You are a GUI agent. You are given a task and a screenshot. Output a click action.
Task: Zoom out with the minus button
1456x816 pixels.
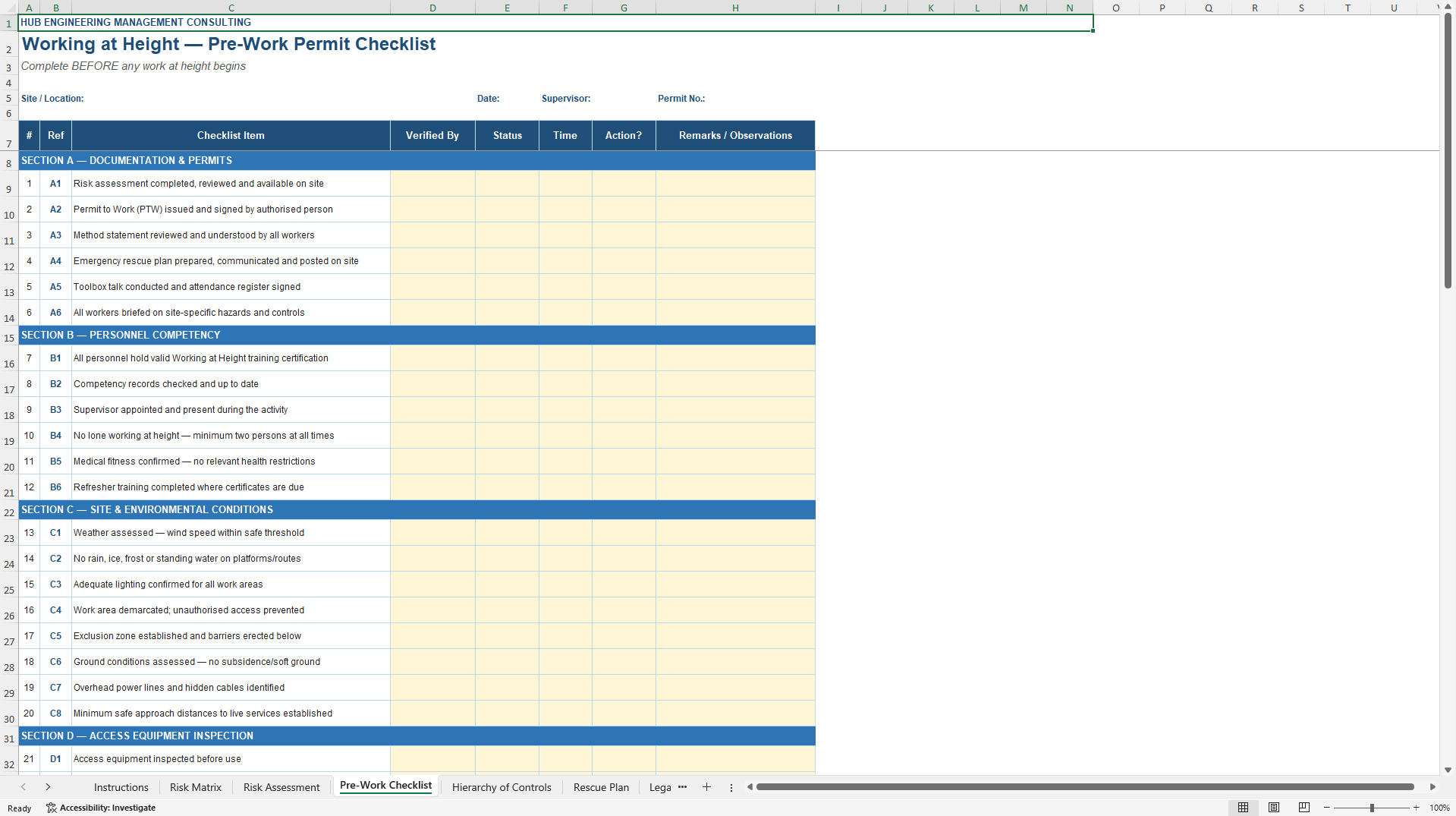[1327, 808]
